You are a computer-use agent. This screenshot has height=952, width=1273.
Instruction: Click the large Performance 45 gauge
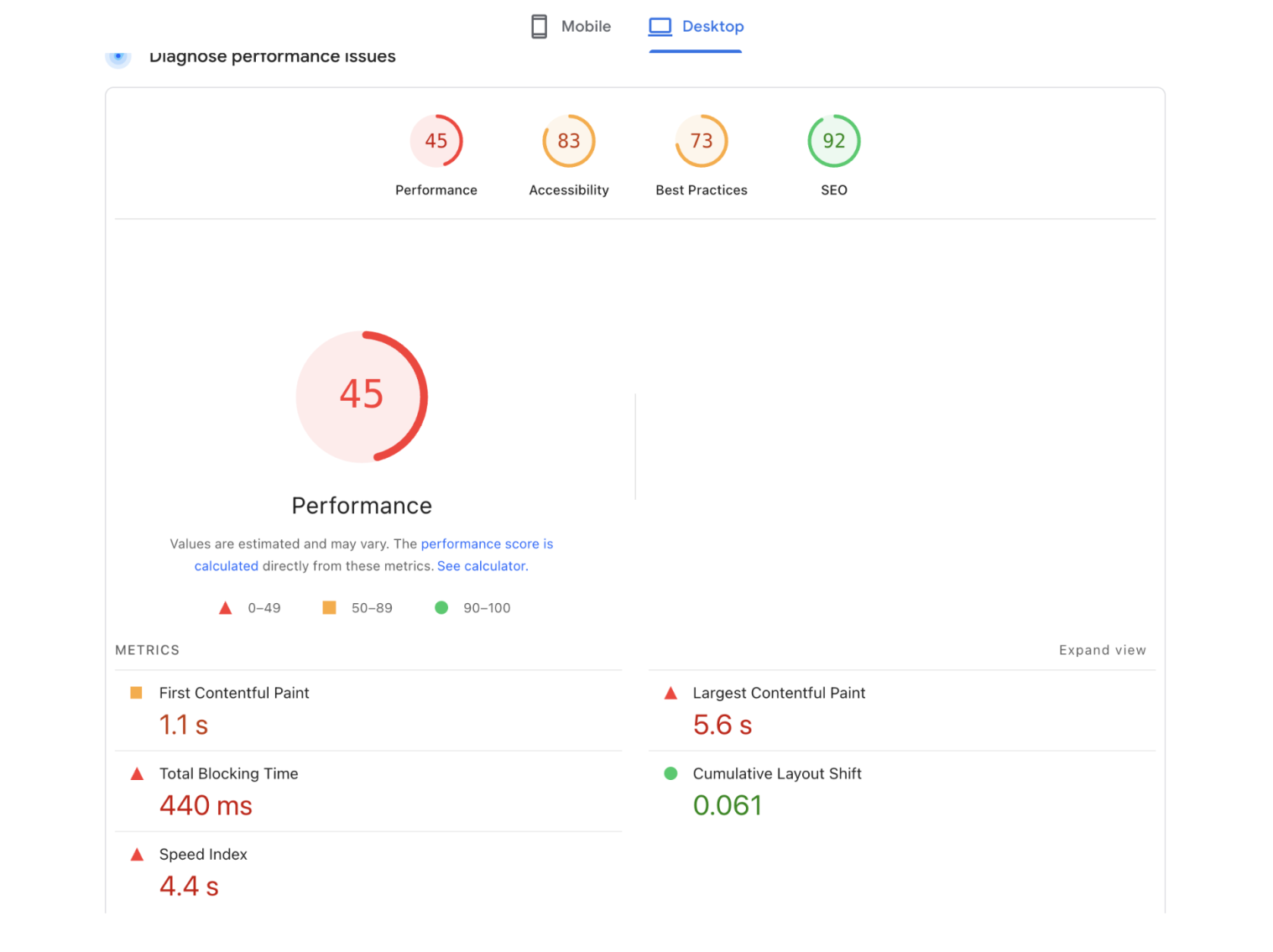tap(362, 396)
